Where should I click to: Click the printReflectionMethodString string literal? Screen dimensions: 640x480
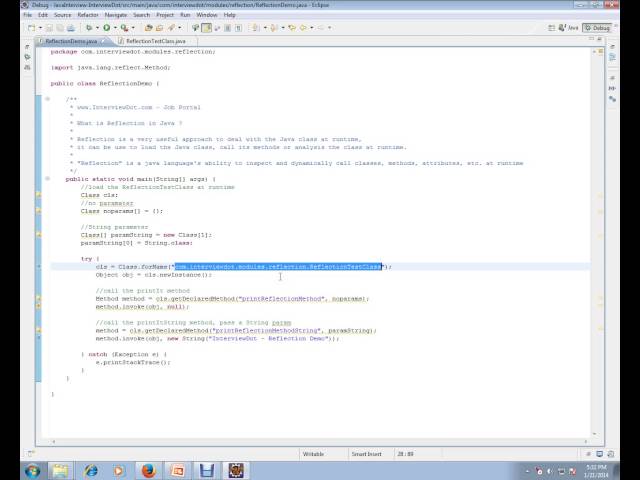265,331
